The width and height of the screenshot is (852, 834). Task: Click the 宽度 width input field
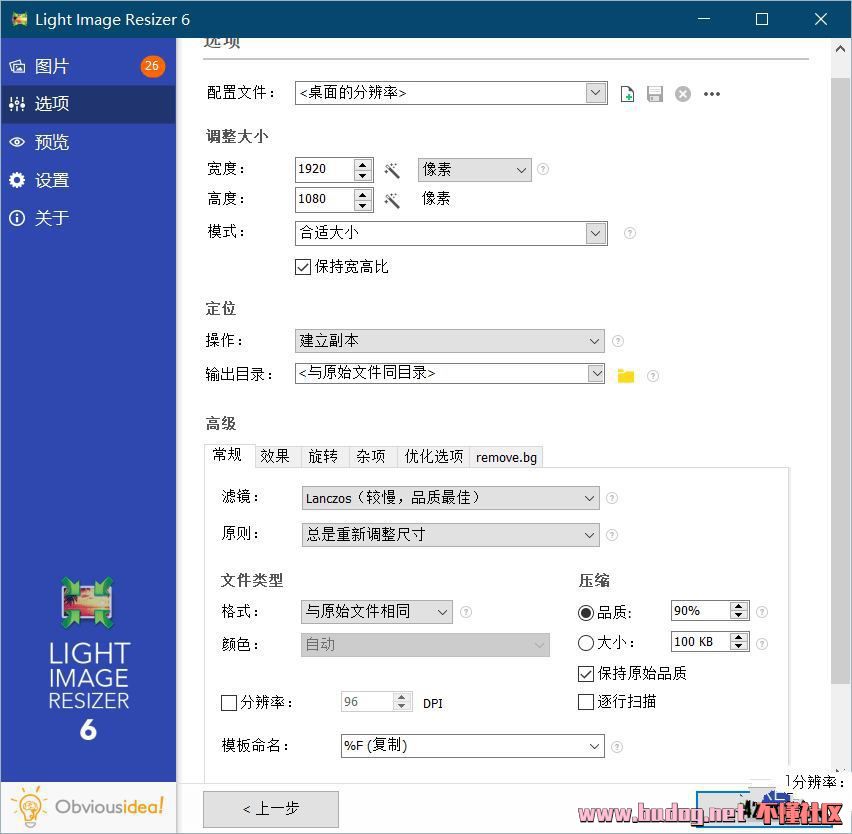click(324, 169)
